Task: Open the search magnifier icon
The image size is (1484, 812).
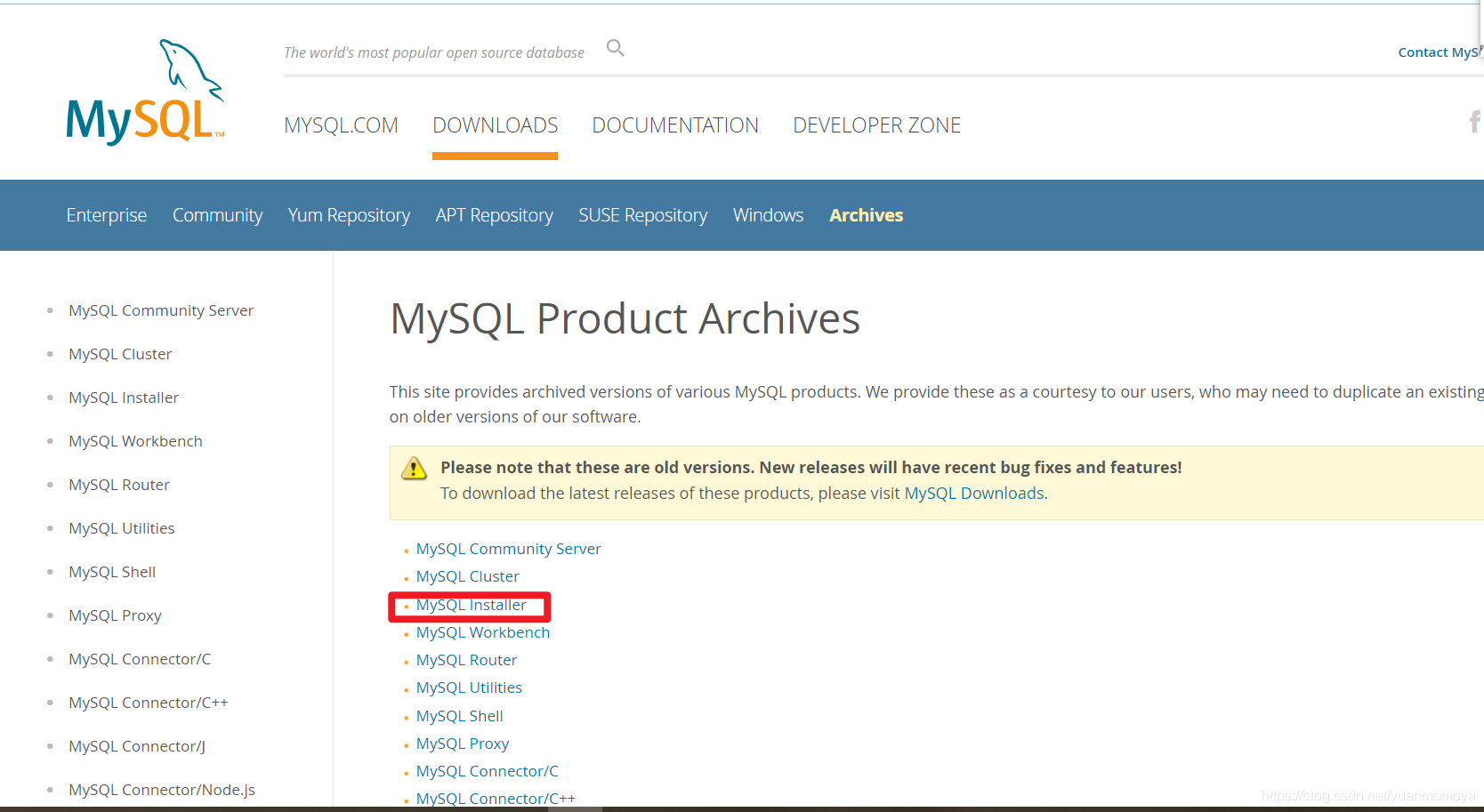Action: (x=616, y=48)
